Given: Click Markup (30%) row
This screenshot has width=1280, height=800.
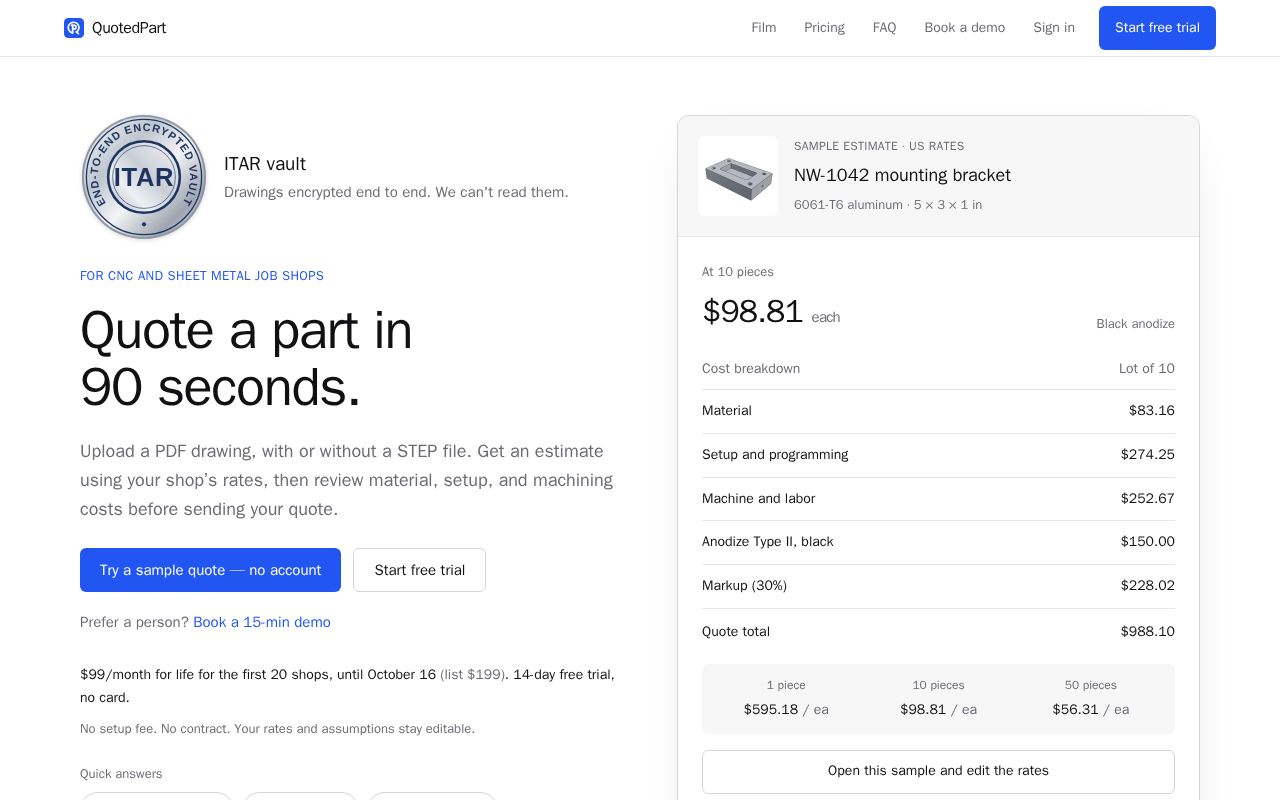Looking at the screenshot, I should click(938, 586).
